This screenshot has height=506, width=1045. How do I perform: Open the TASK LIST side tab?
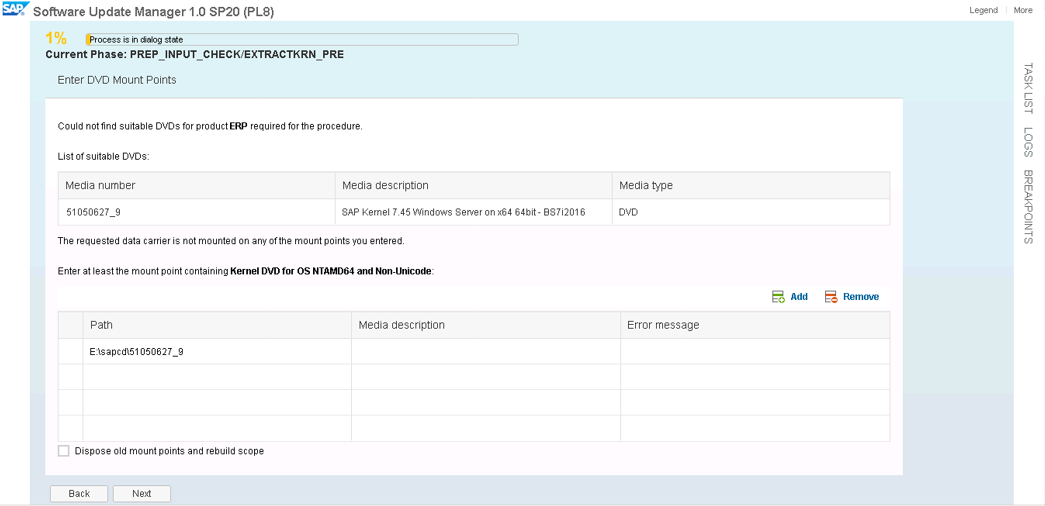point(1028,88)
